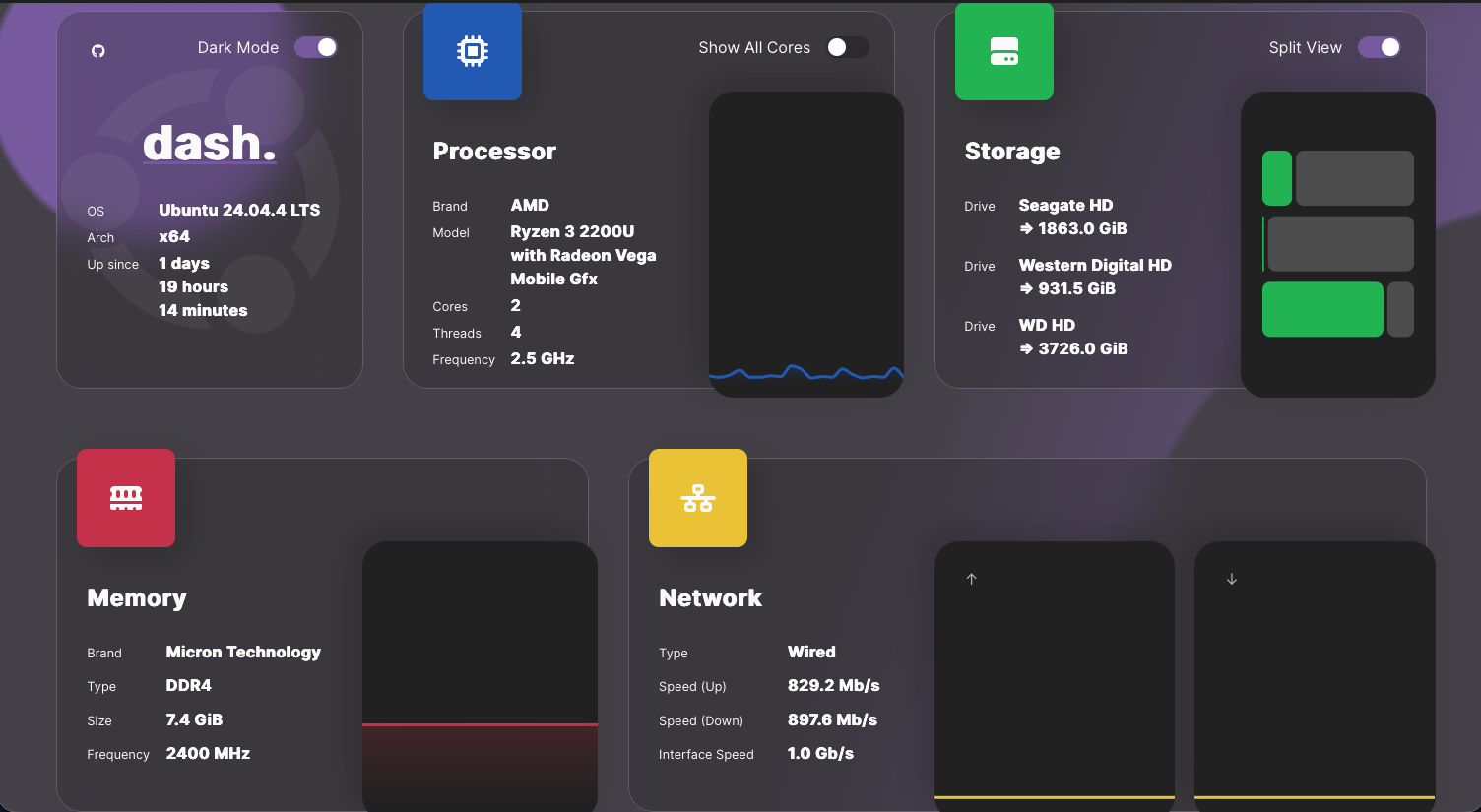Viewport: 1481px width, 812px height.
Task: Click the AMD brand value
Action: coord(530,205)
